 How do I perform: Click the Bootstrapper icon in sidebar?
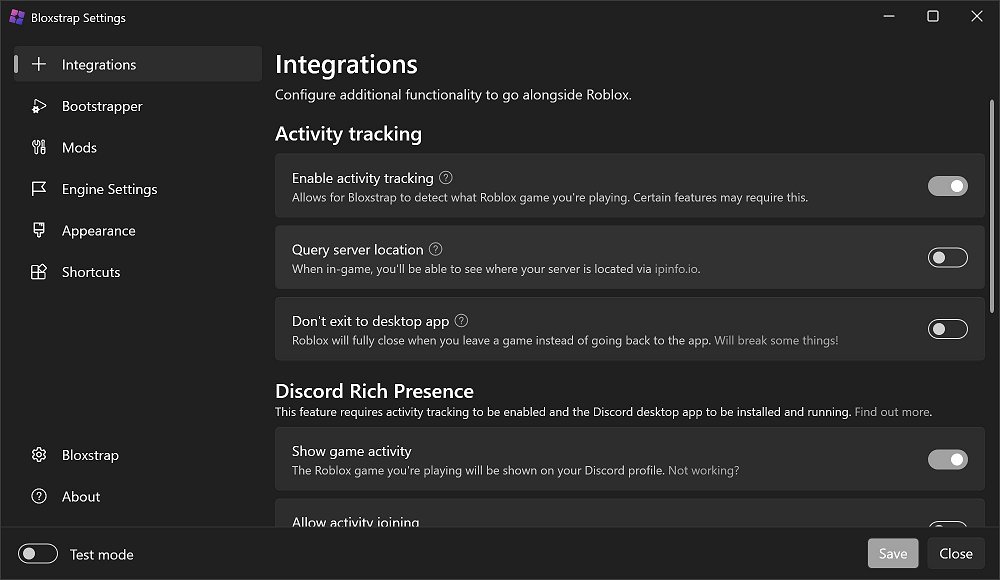pos(39,106)
